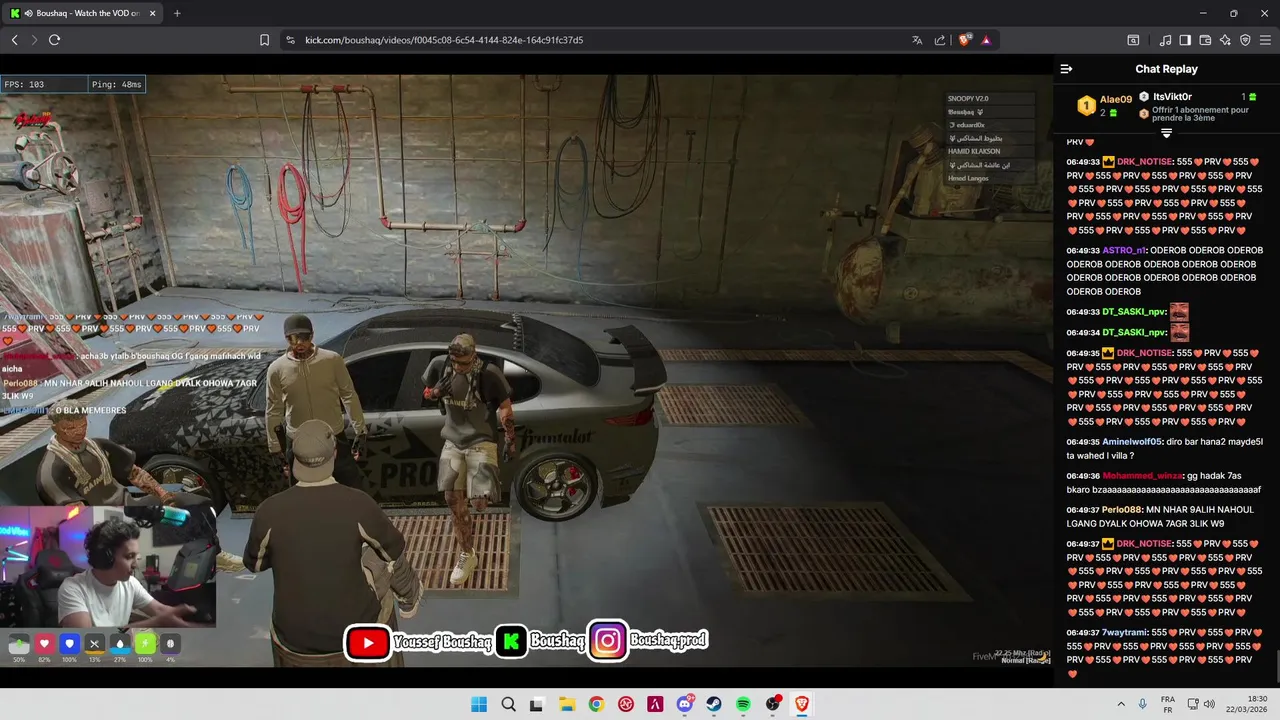Open Task View on taskbar
Viewport: 1280px width, 720px height.
537,704
